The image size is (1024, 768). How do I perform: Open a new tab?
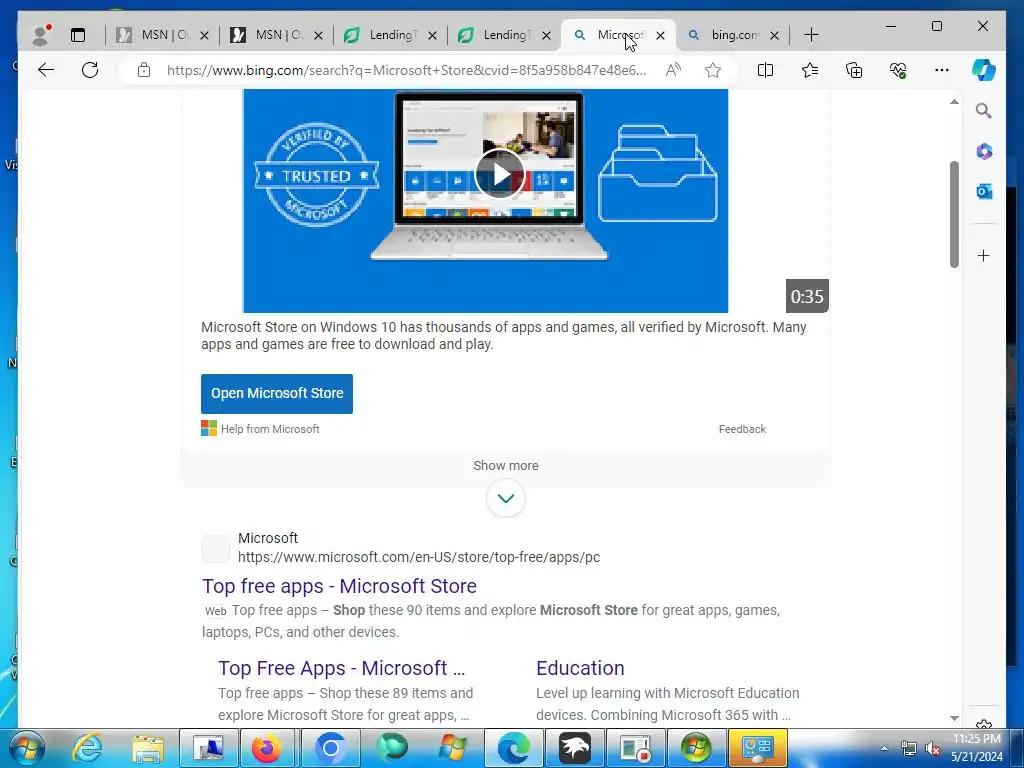click(811, 35)
